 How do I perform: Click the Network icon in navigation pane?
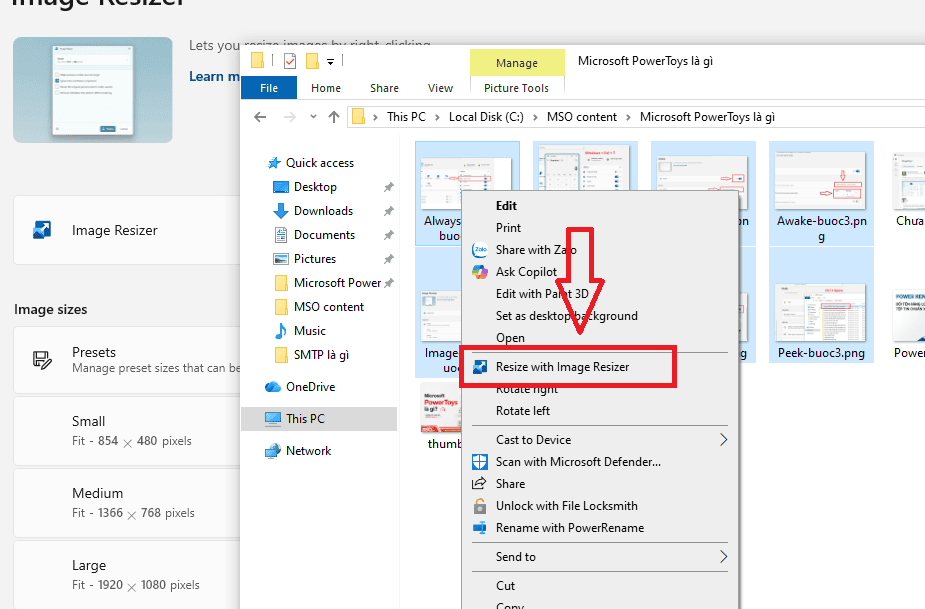coord(273,451)
